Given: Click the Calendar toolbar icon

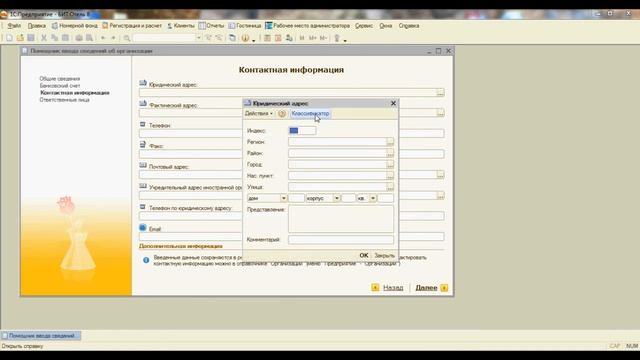Looking at the screenshot, I should coord(278,38).
